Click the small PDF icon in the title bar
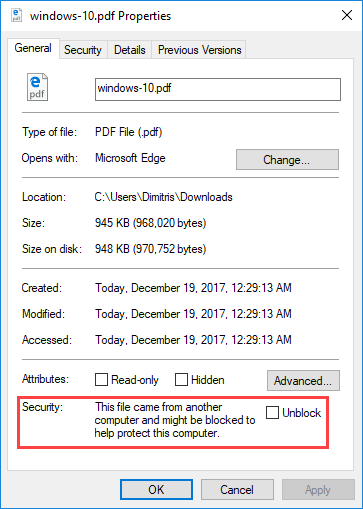Image resolution: width=363 pixels, height=509 pixels. 16,15
